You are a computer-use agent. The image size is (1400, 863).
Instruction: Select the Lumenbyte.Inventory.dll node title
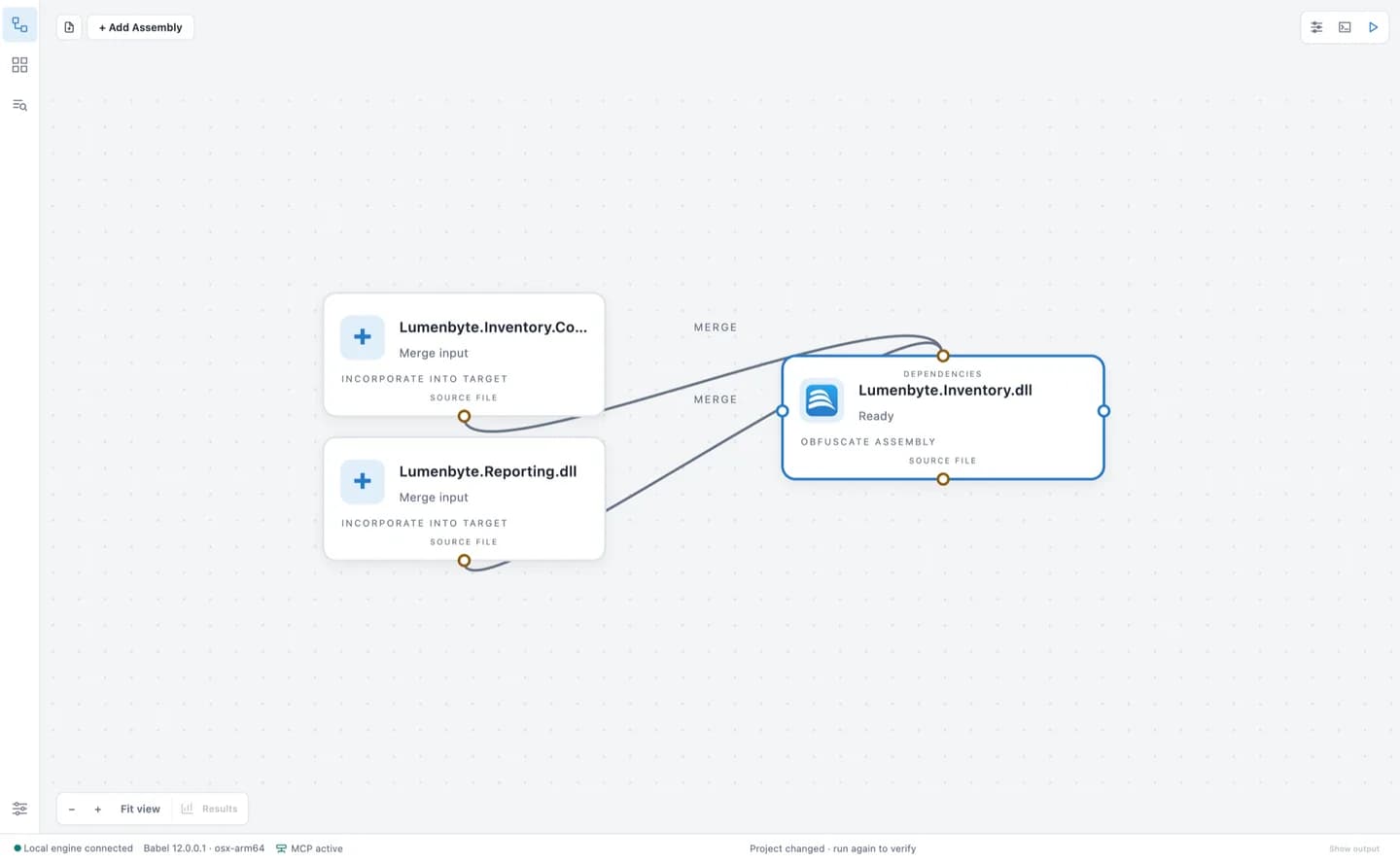point(945,391)
